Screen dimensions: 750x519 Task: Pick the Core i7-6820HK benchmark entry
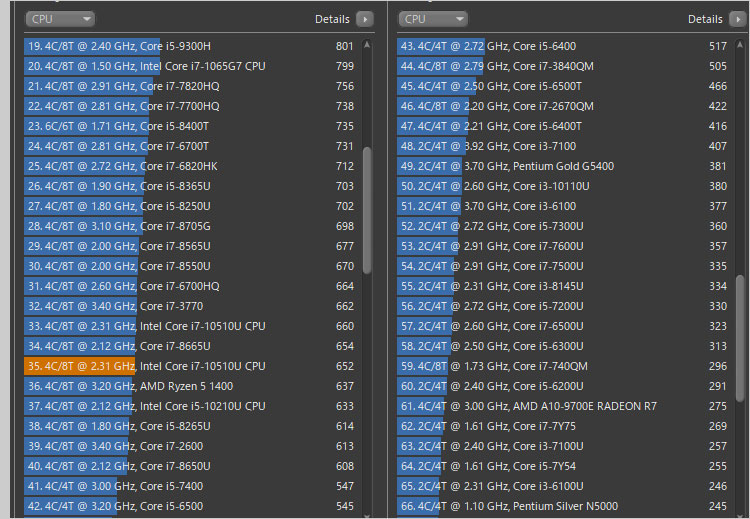click(190, 166)
